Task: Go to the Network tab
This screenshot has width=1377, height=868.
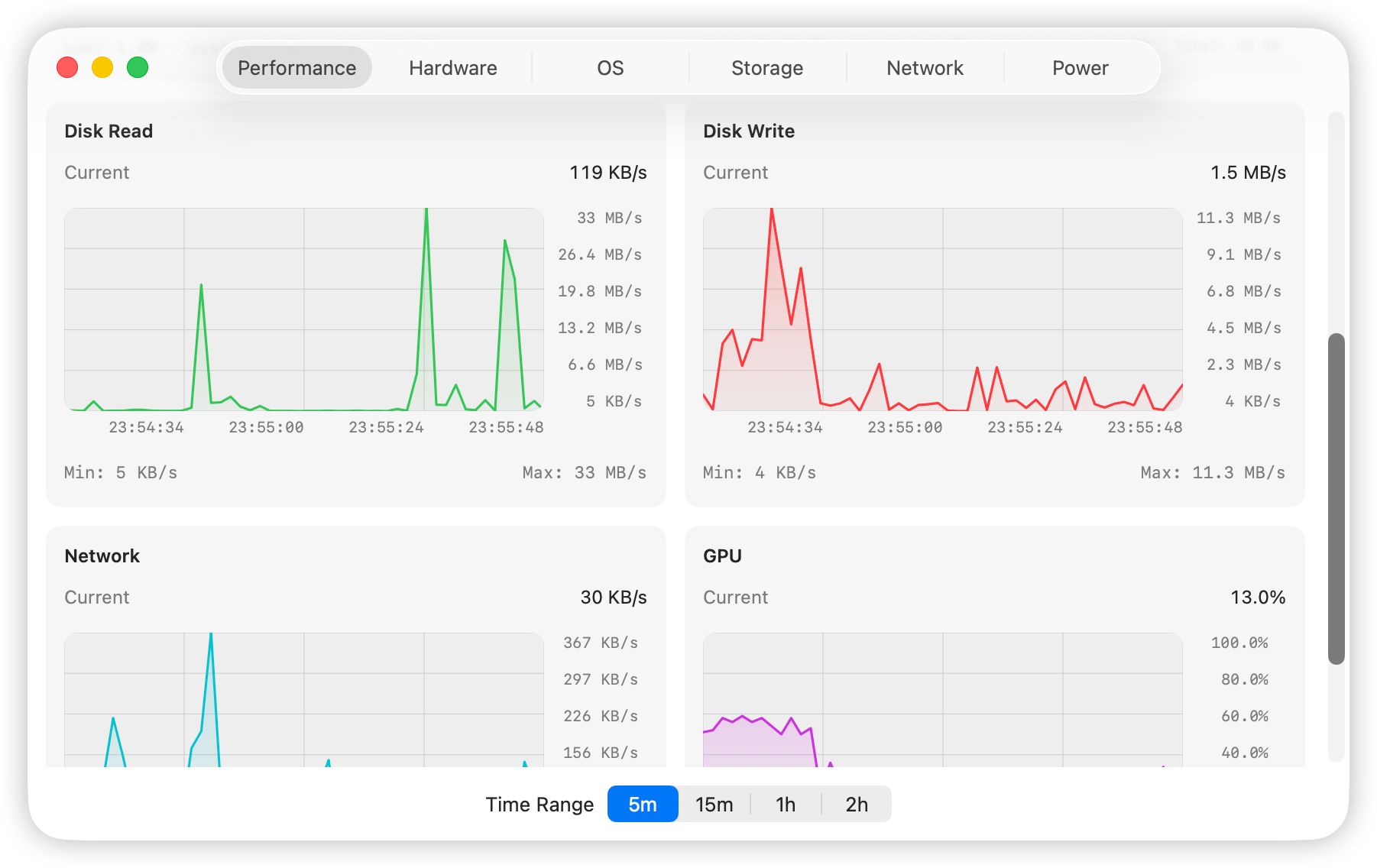Action: coord(925,68)
